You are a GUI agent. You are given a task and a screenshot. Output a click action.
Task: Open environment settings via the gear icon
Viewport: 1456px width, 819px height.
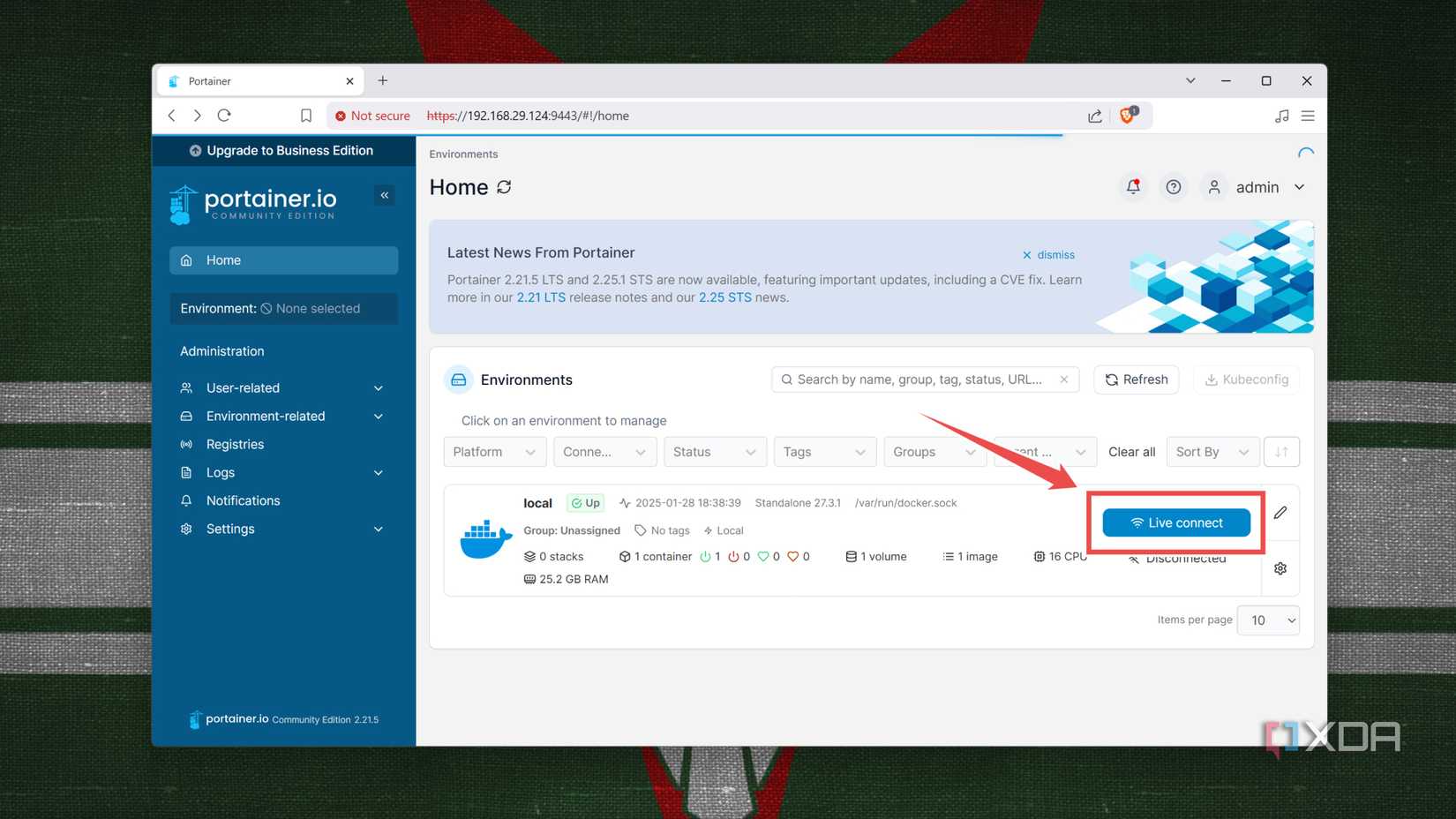point(1280,567)
